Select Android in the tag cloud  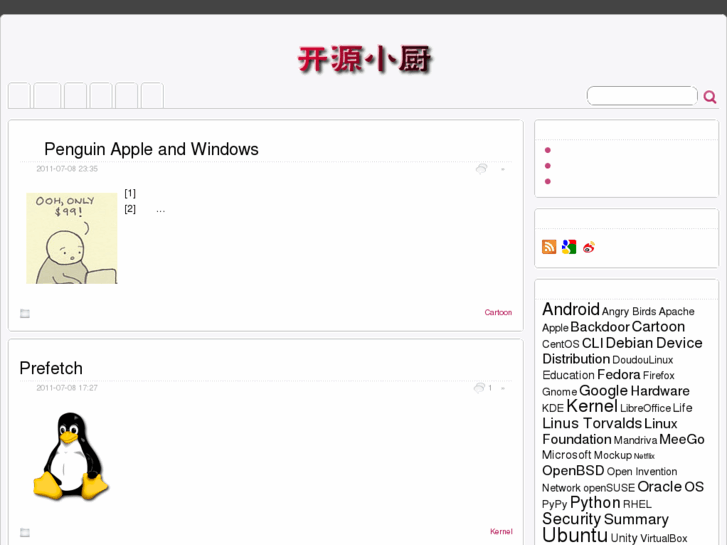(571, 309)
